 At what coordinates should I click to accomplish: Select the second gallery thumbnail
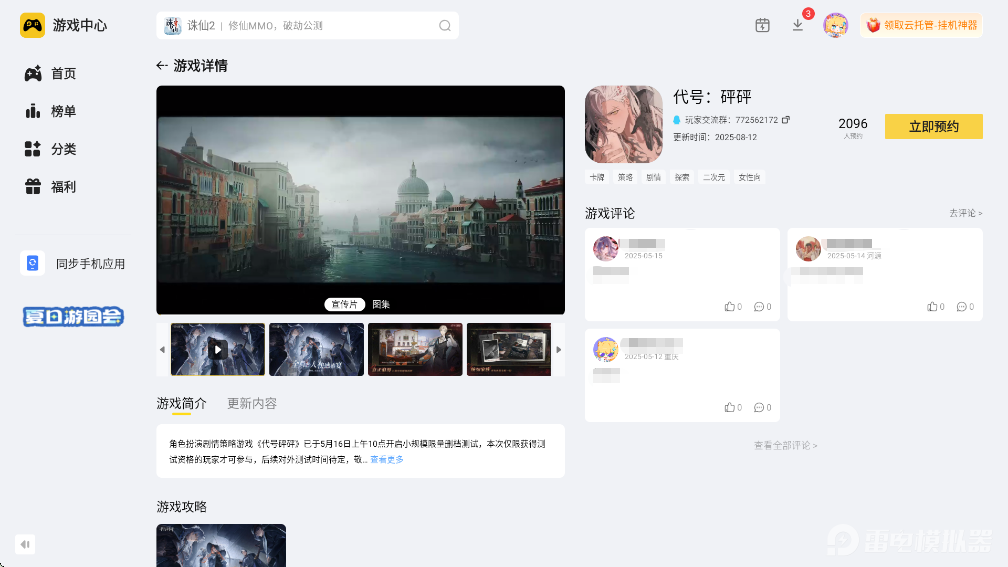pyautogui.click(x=316, y=350)
